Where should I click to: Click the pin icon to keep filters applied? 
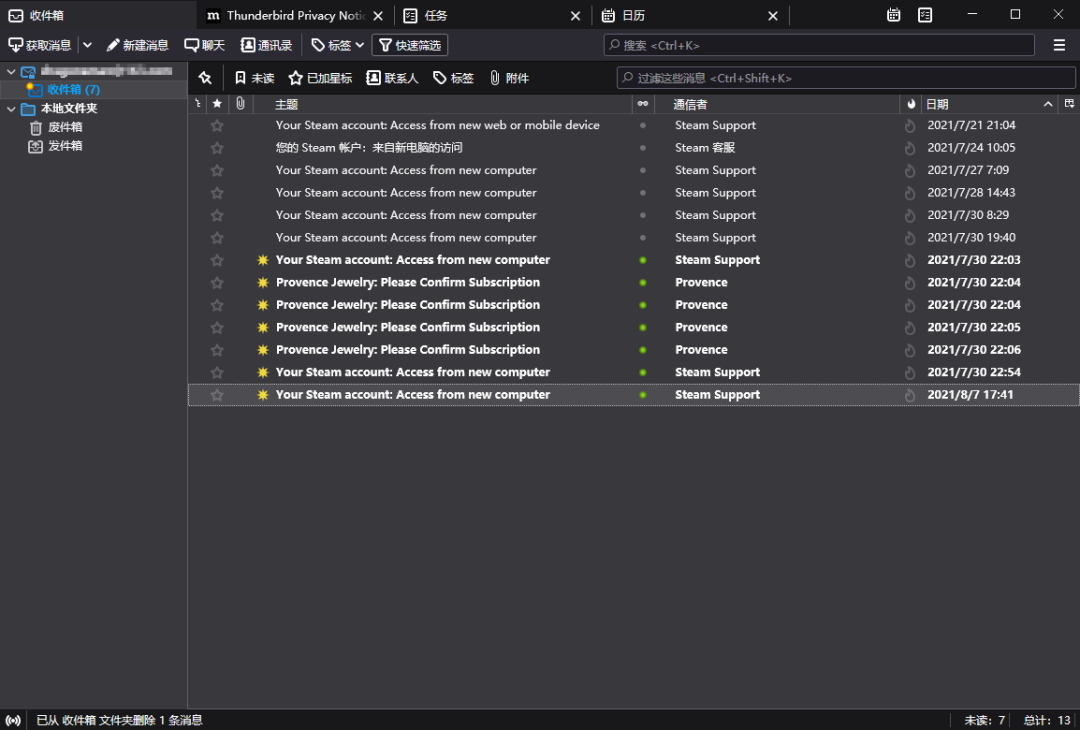[x=205, y=78]
